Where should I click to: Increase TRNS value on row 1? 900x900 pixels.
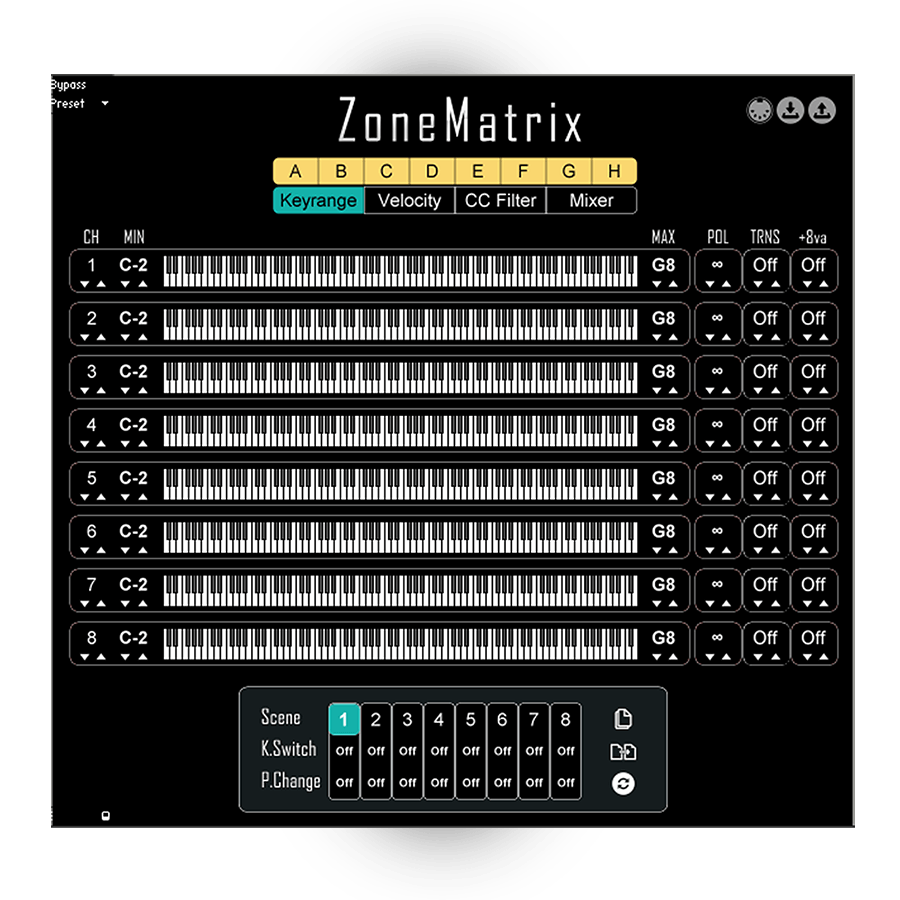(x=775, y=284)
